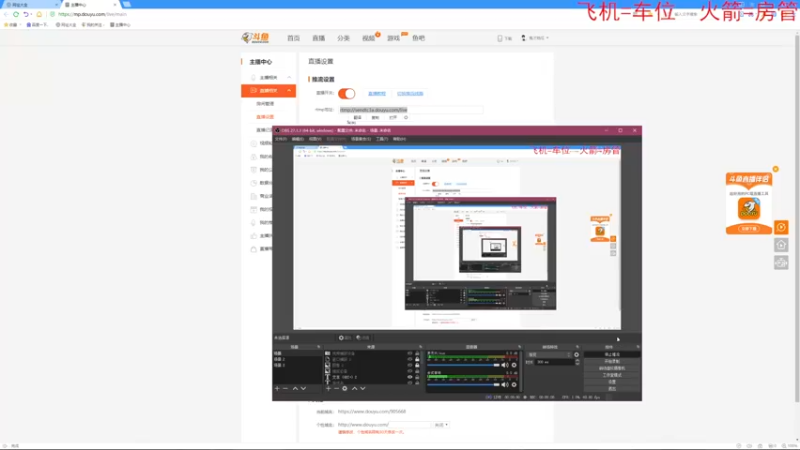
Task: Open 视频 in Douyu navigation
Action: [368, 38]
